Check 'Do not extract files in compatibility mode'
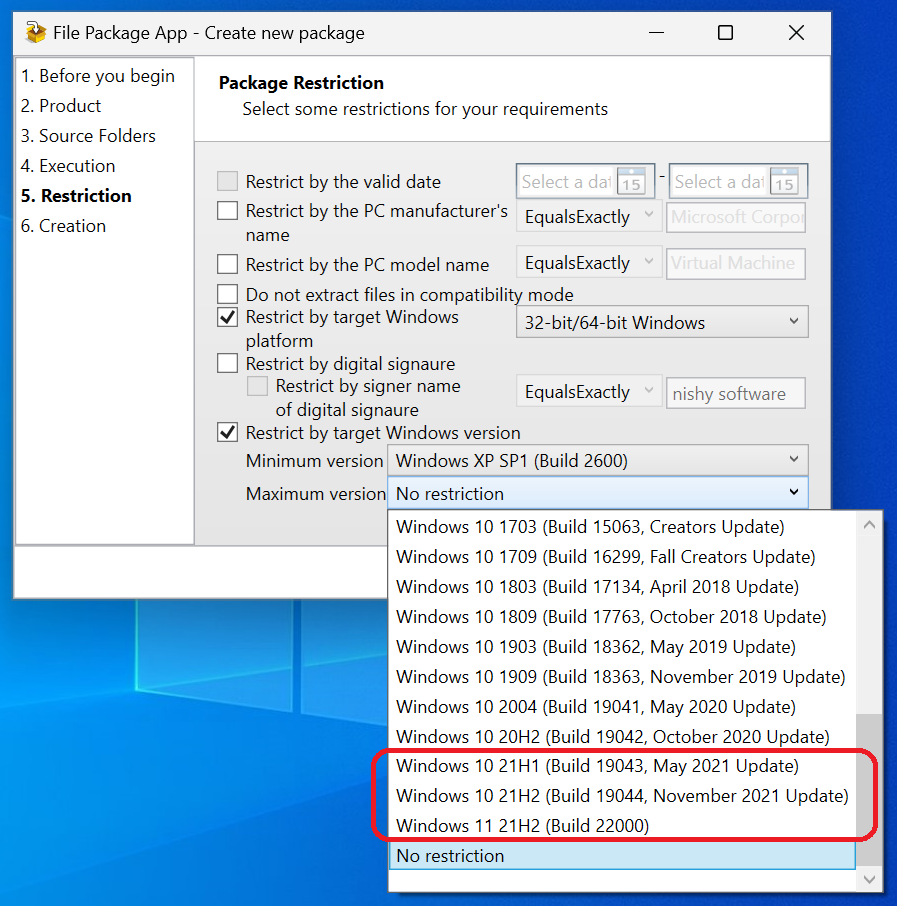 [x=227, y=294]
